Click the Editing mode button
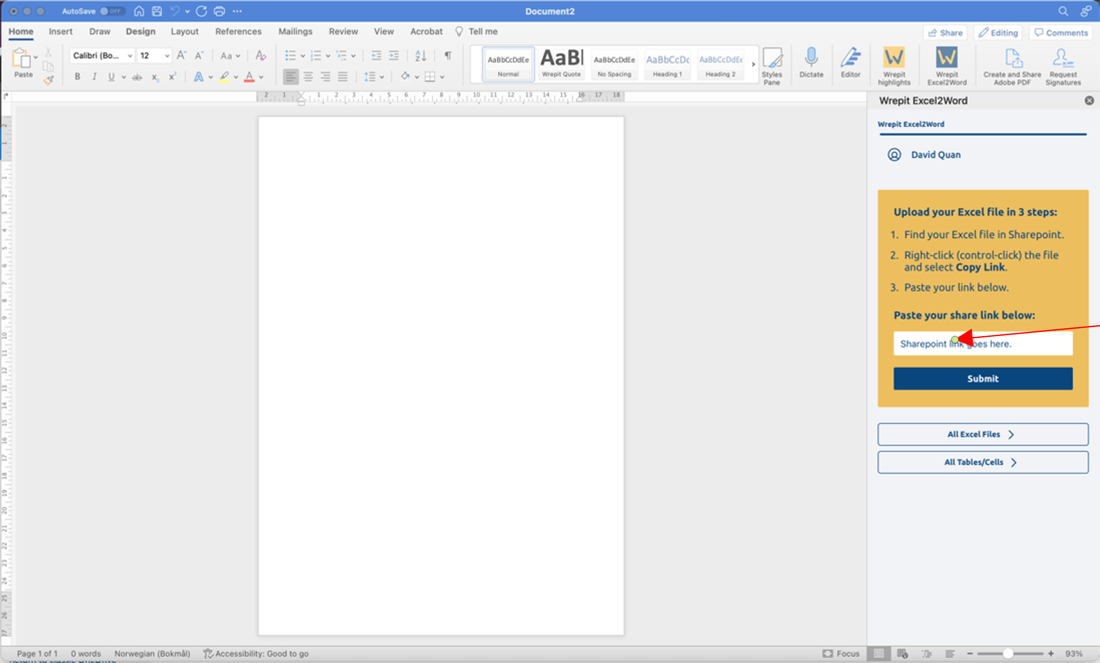Viewport: 1100px width, 663px height. 998,32
